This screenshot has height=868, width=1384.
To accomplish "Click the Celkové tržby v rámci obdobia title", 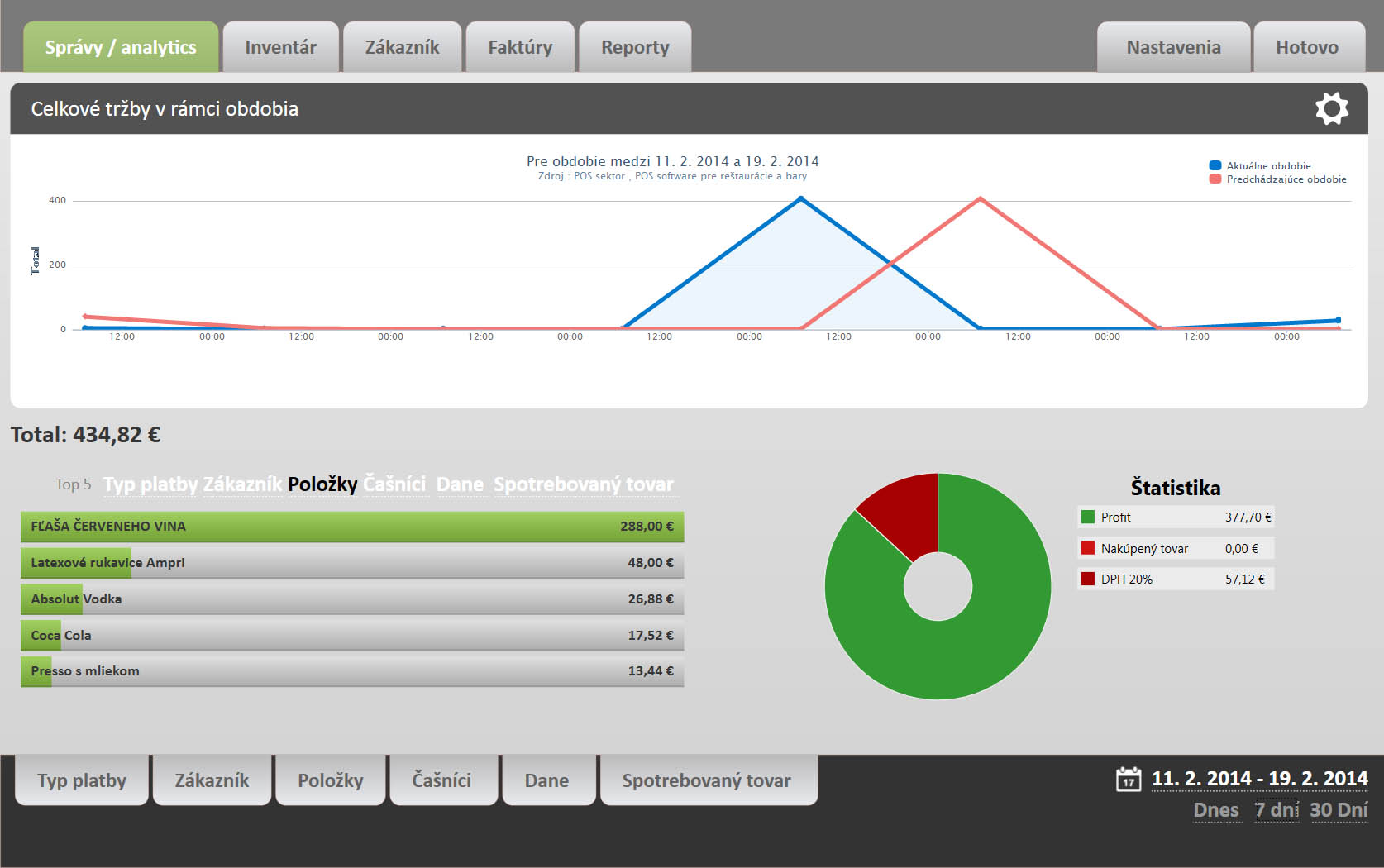I will 165,109.
